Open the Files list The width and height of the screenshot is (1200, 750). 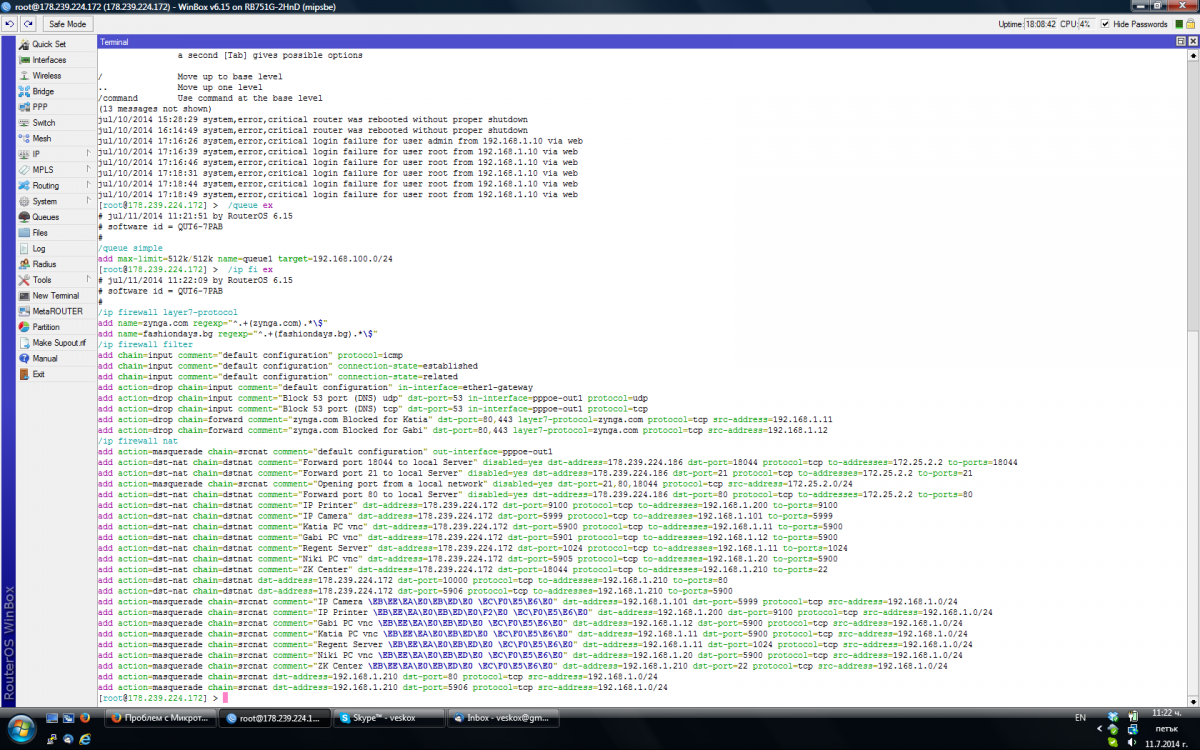tap(39, 233)
